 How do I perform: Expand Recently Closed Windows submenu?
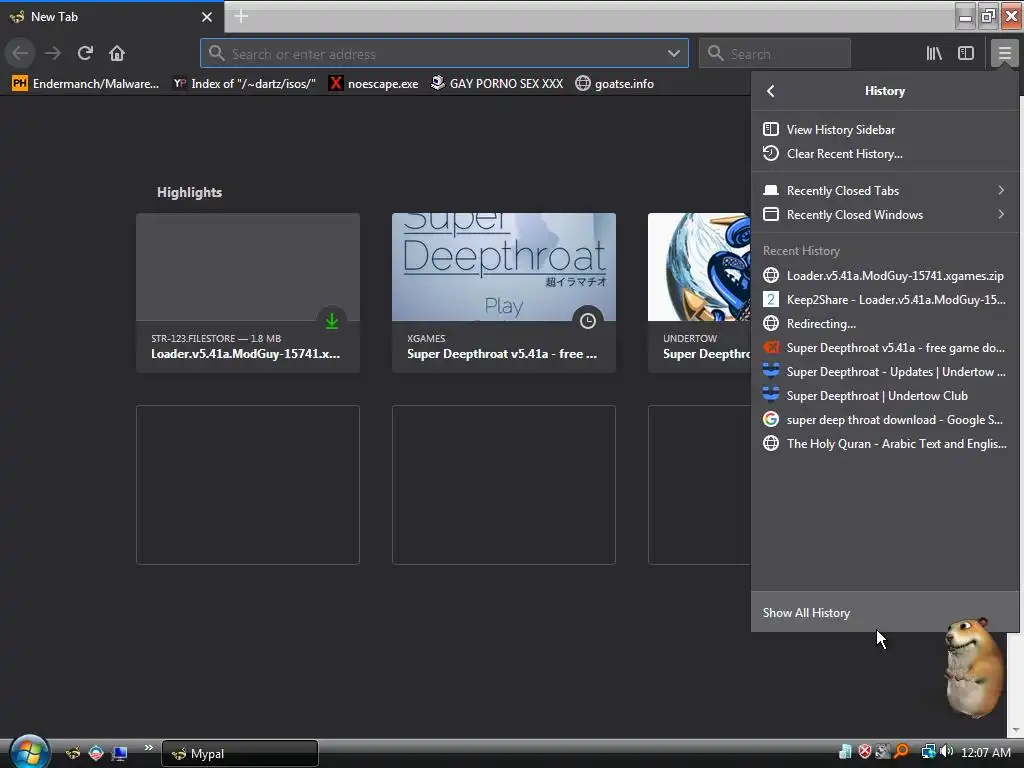[885, 215]
